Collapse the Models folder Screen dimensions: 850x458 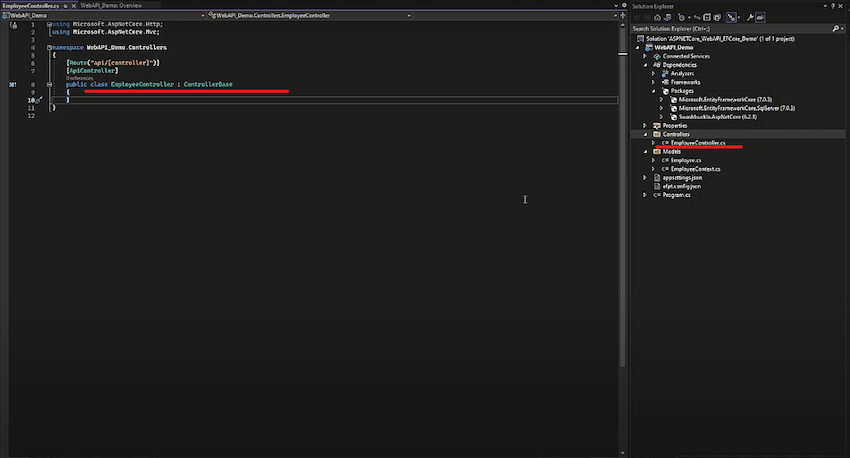645,152
